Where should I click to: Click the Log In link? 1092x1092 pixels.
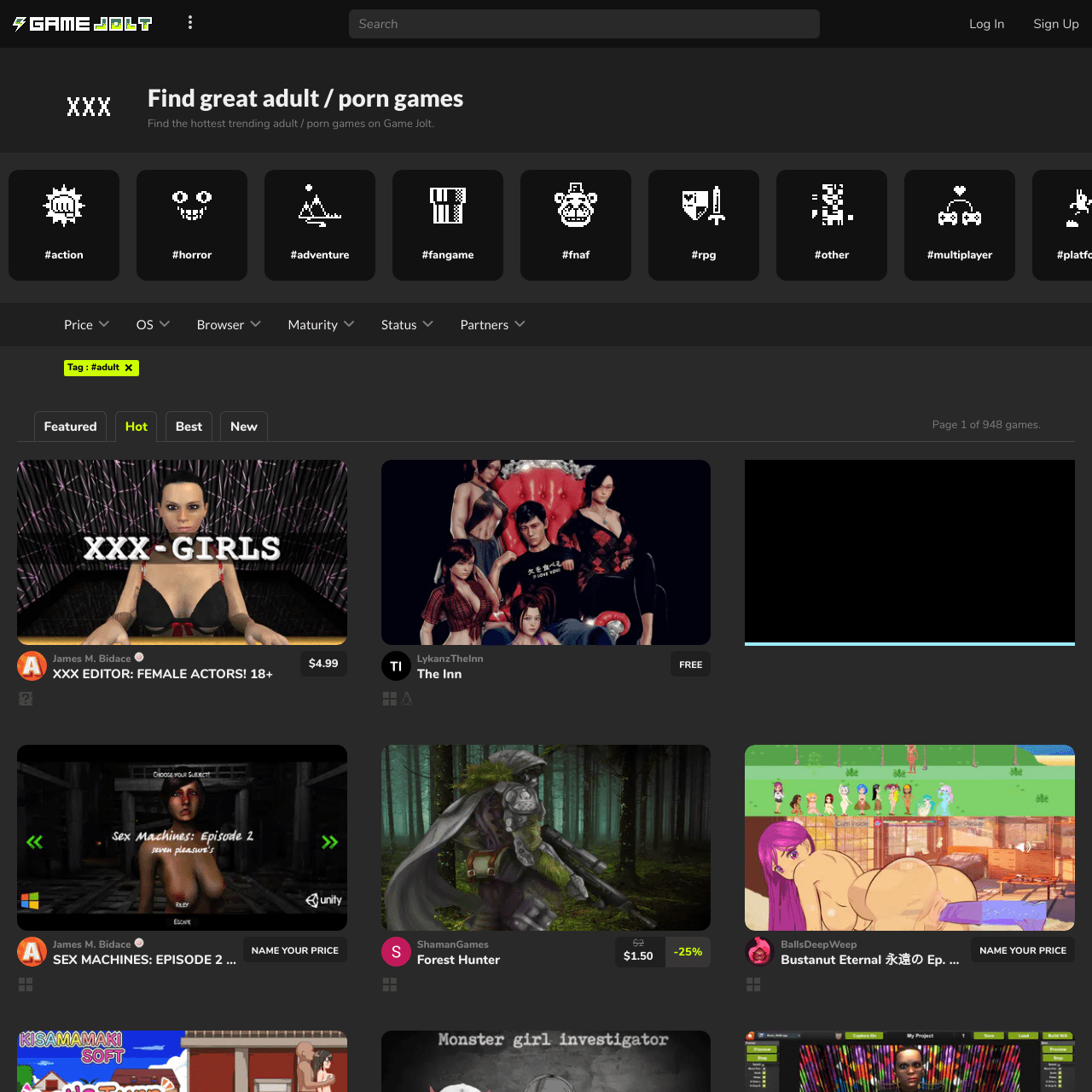[986, 24]
